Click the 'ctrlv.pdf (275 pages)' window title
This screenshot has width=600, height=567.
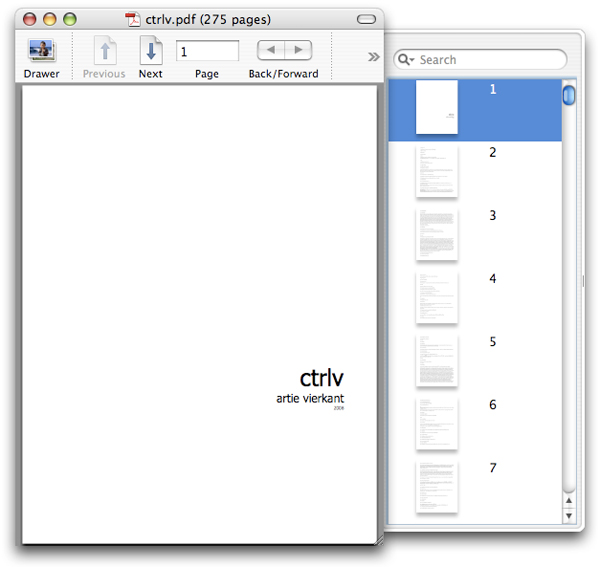(208, 19)
